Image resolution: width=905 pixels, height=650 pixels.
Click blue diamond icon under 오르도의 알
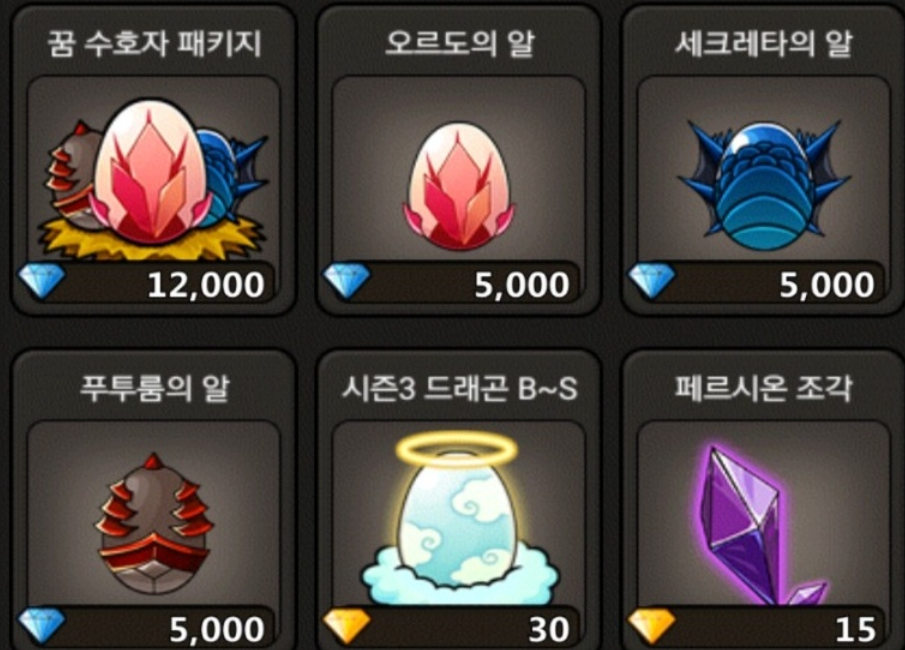pos(346,281)
